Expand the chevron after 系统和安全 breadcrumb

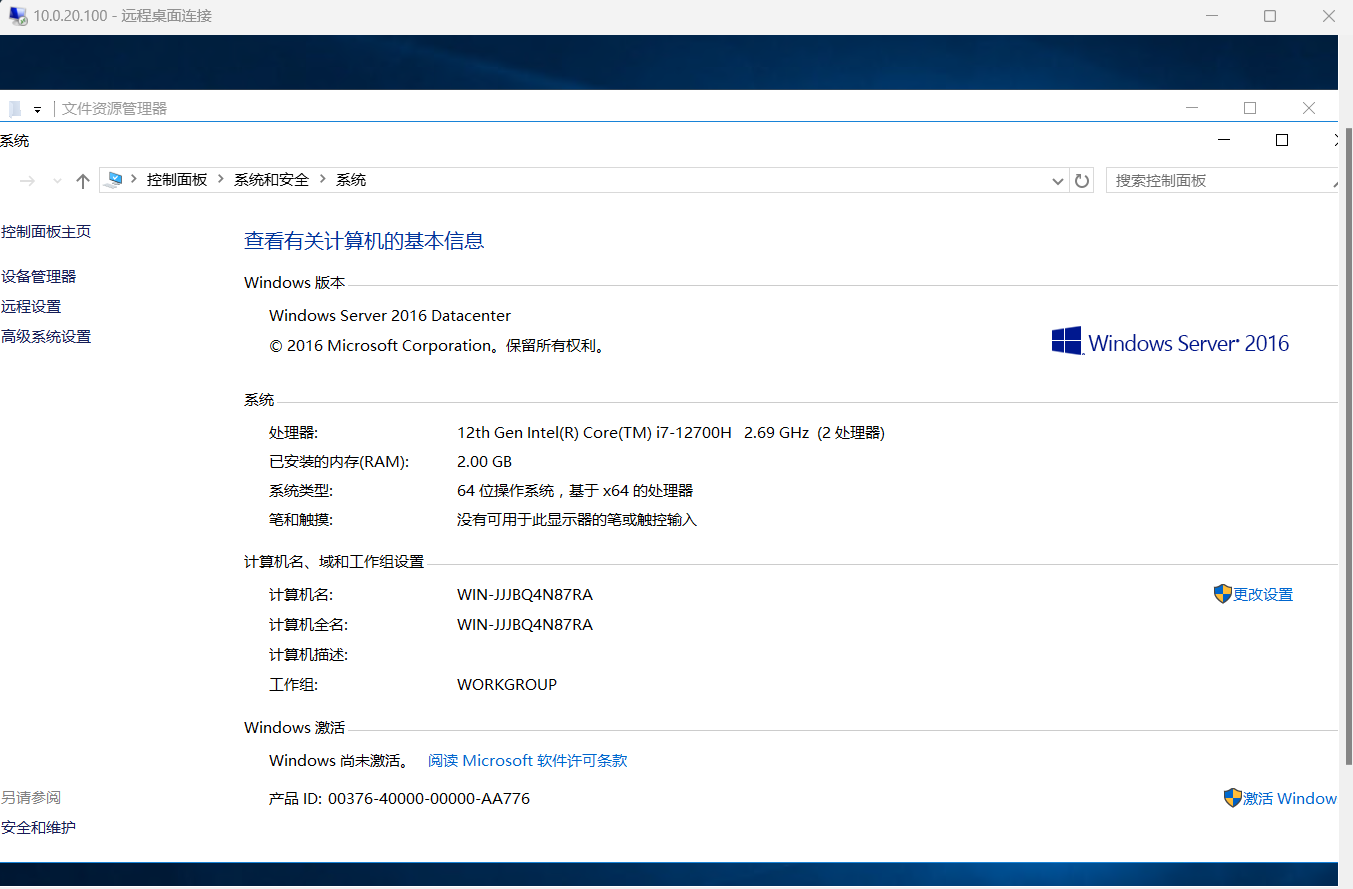click(x=323, y=180)
